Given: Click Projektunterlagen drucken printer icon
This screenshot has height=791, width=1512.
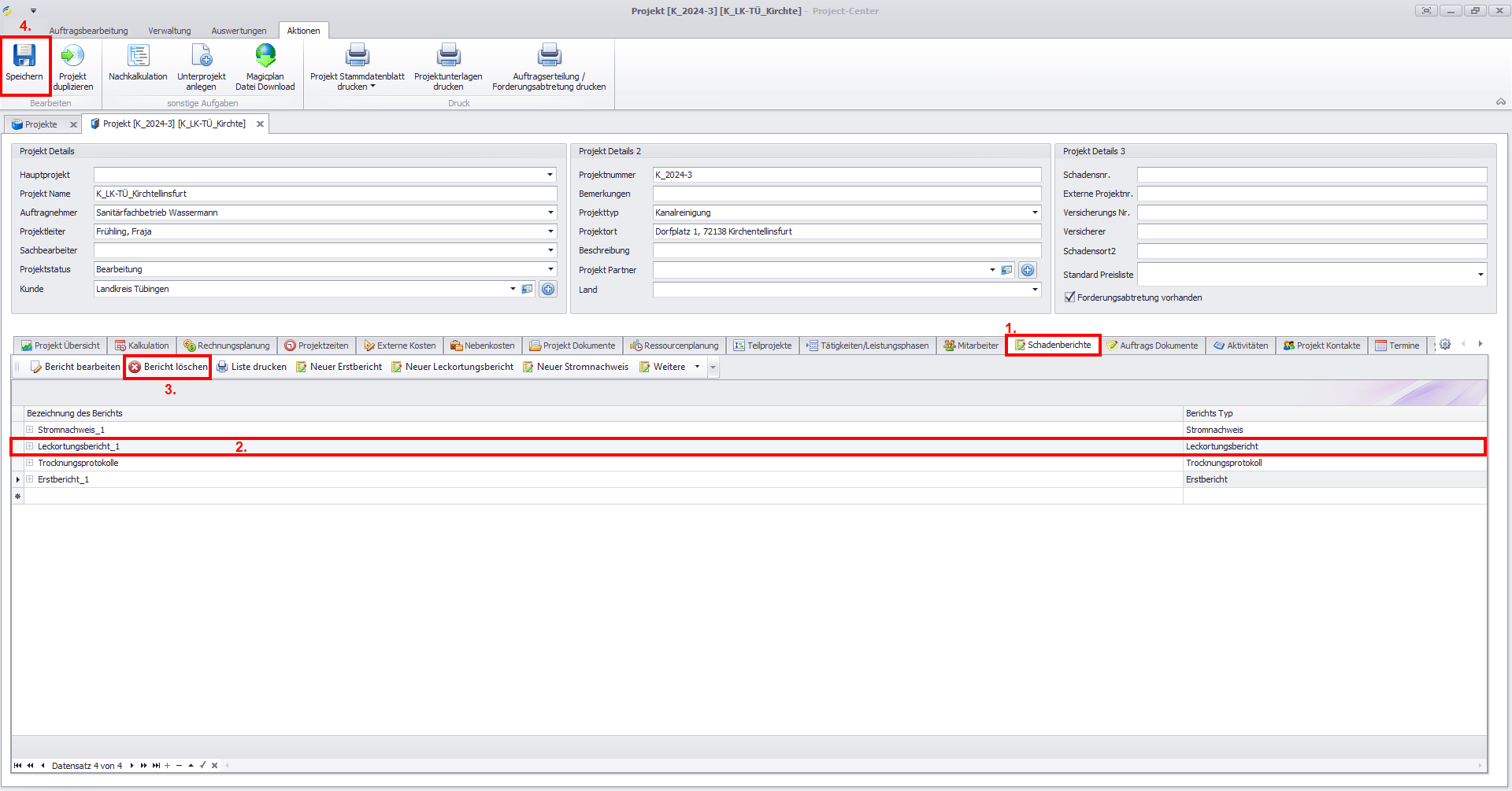Looking at the screenshot, I should [448, 56].
